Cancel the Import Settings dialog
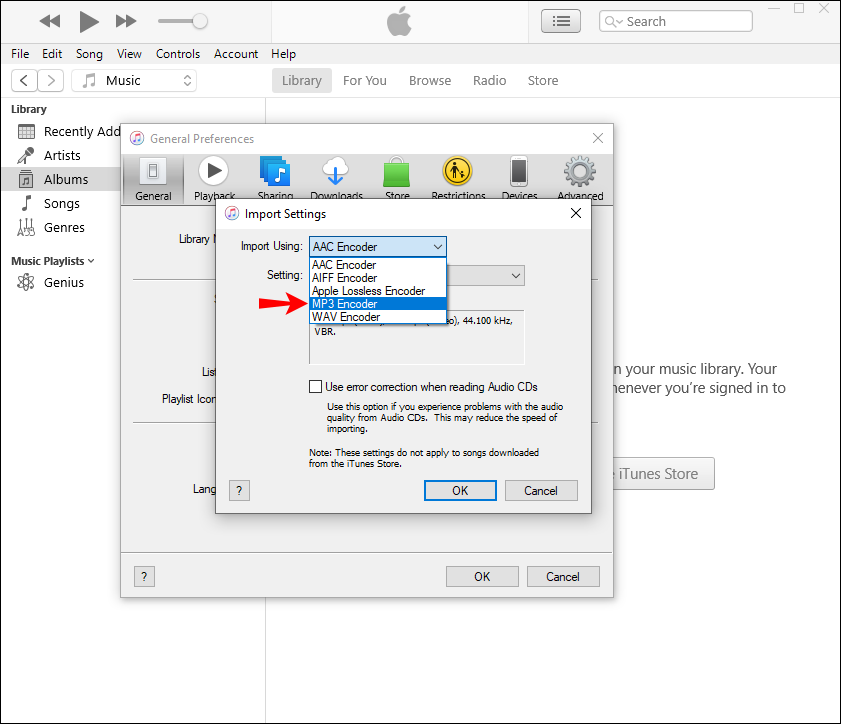Image resolution: width=841 pixels, height=724 pixels. (541, 491)
